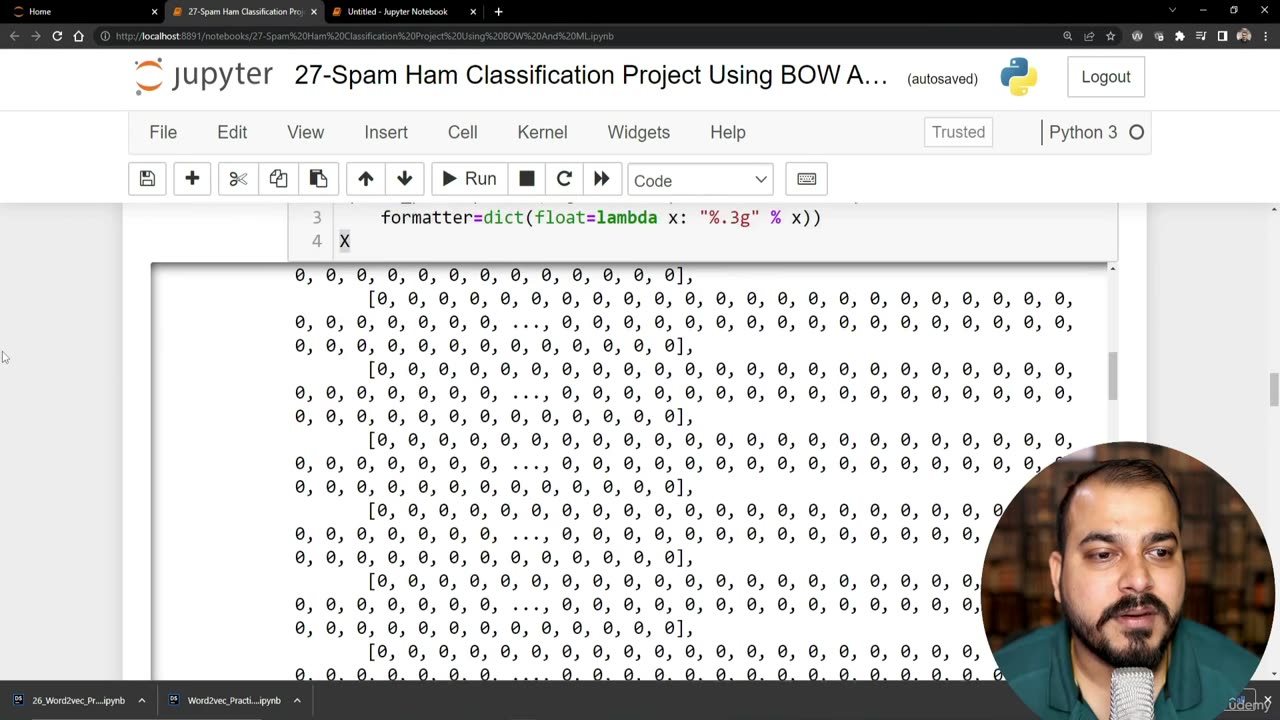Bookmark this page with the star icon

click(1110, 36)
